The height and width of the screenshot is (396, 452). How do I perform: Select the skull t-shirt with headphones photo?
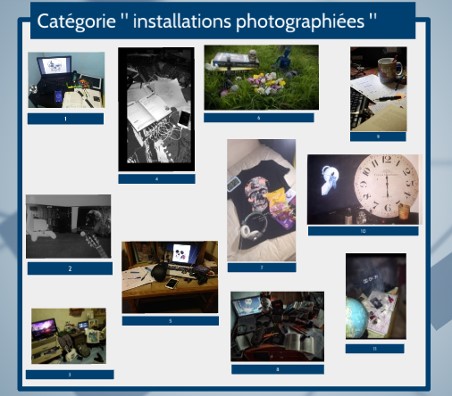point(261,200)
